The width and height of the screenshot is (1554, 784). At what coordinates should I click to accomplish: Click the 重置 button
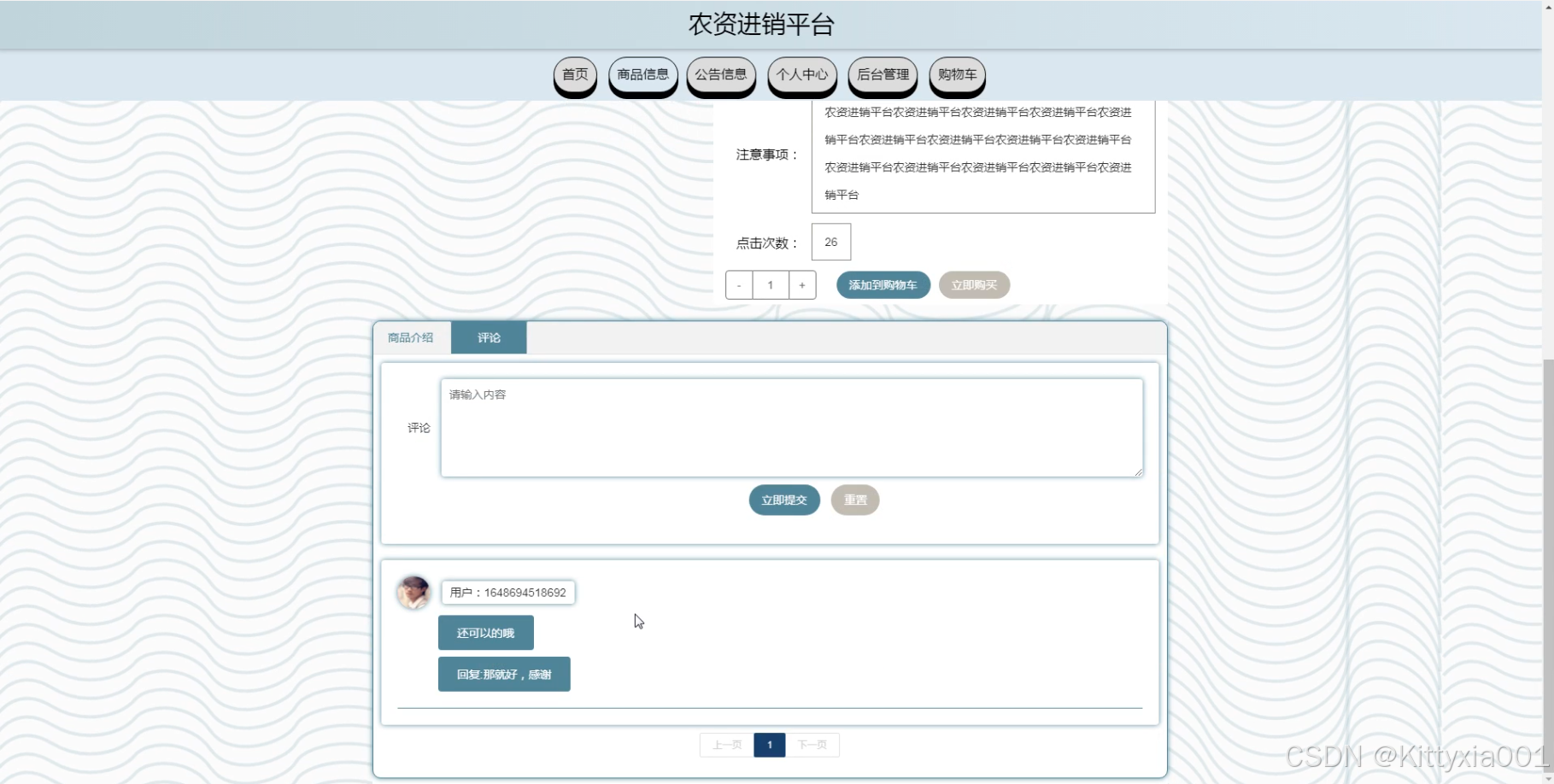click(854, 500)
